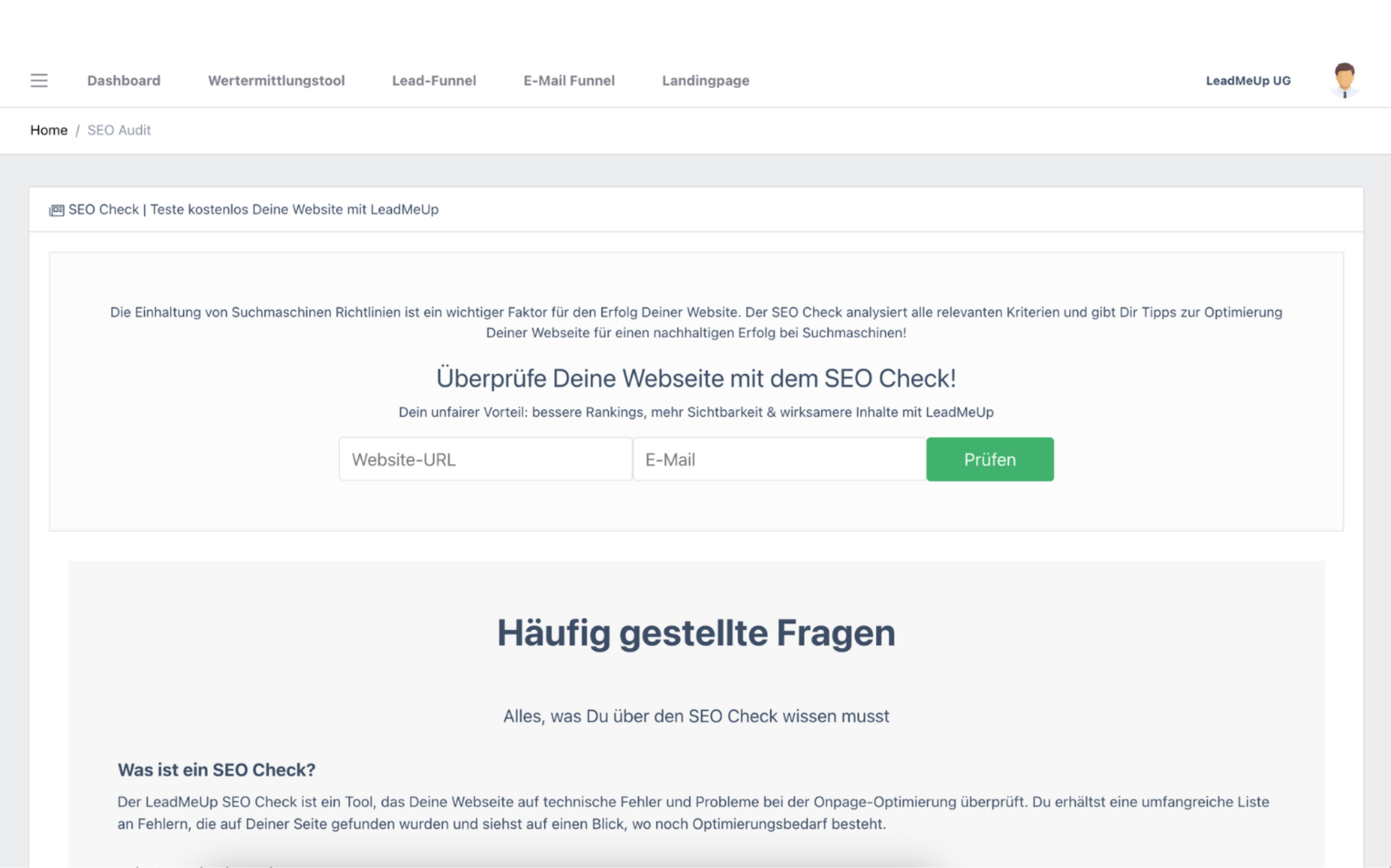Click the 'Überprüfe Deine Webseite' headline
This screenshot has height=868, width=1391.
pos(696,378)
